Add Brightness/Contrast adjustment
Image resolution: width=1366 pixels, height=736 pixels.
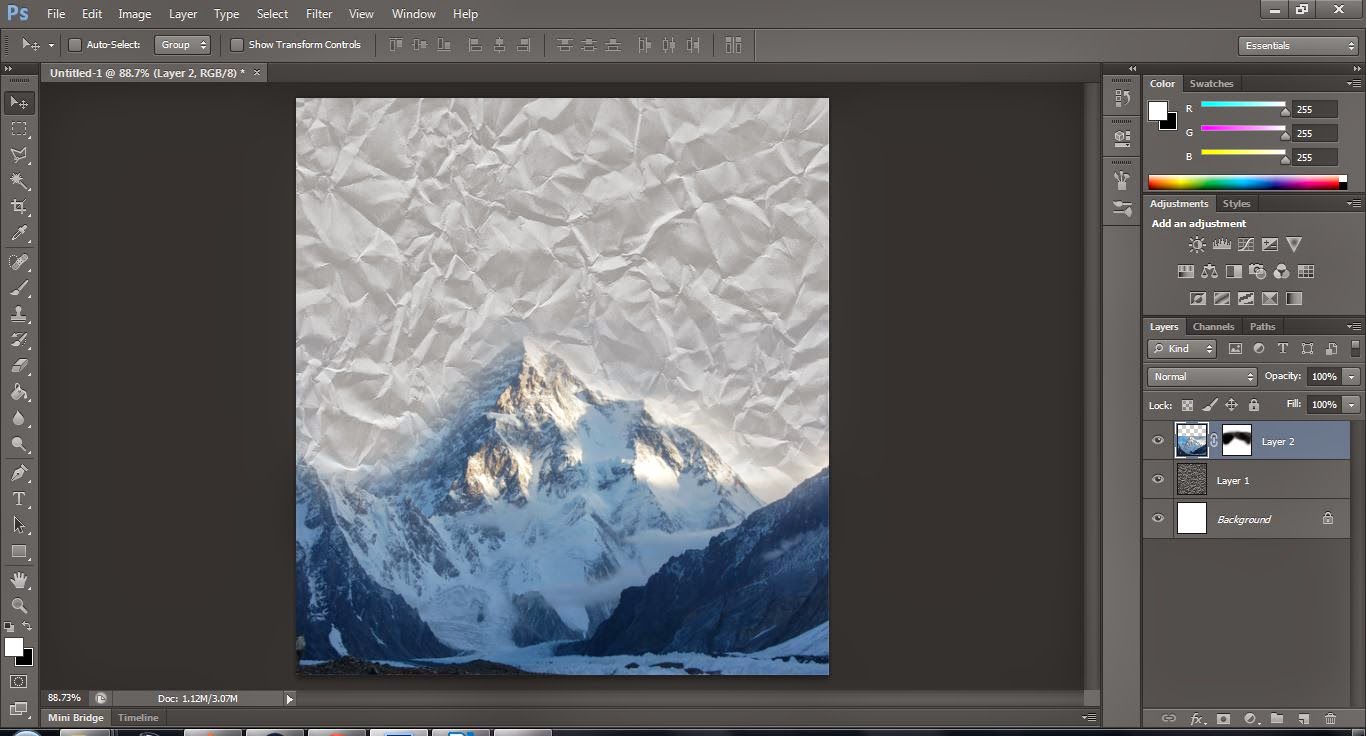(x=1197, y=244)
